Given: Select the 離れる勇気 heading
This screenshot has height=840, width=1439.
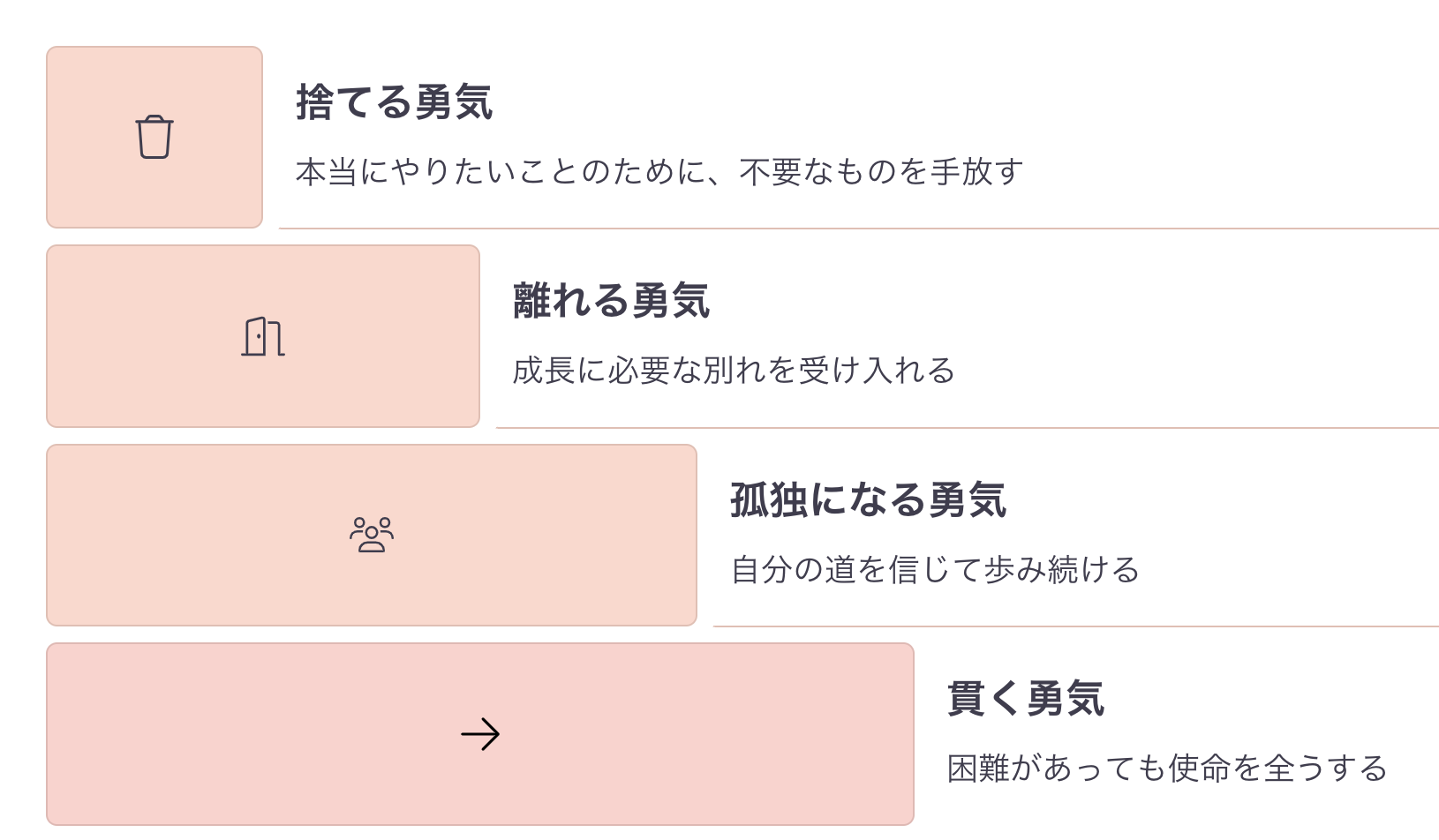Looking at the screenshot, I should click(x=612, y=301).
